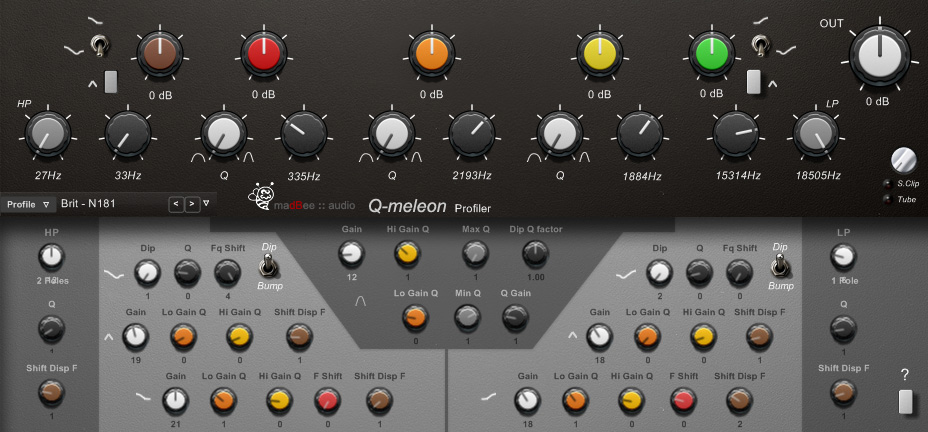Flip the low-shelf toggle switch beside the brown knob

(x=100, y=45)
